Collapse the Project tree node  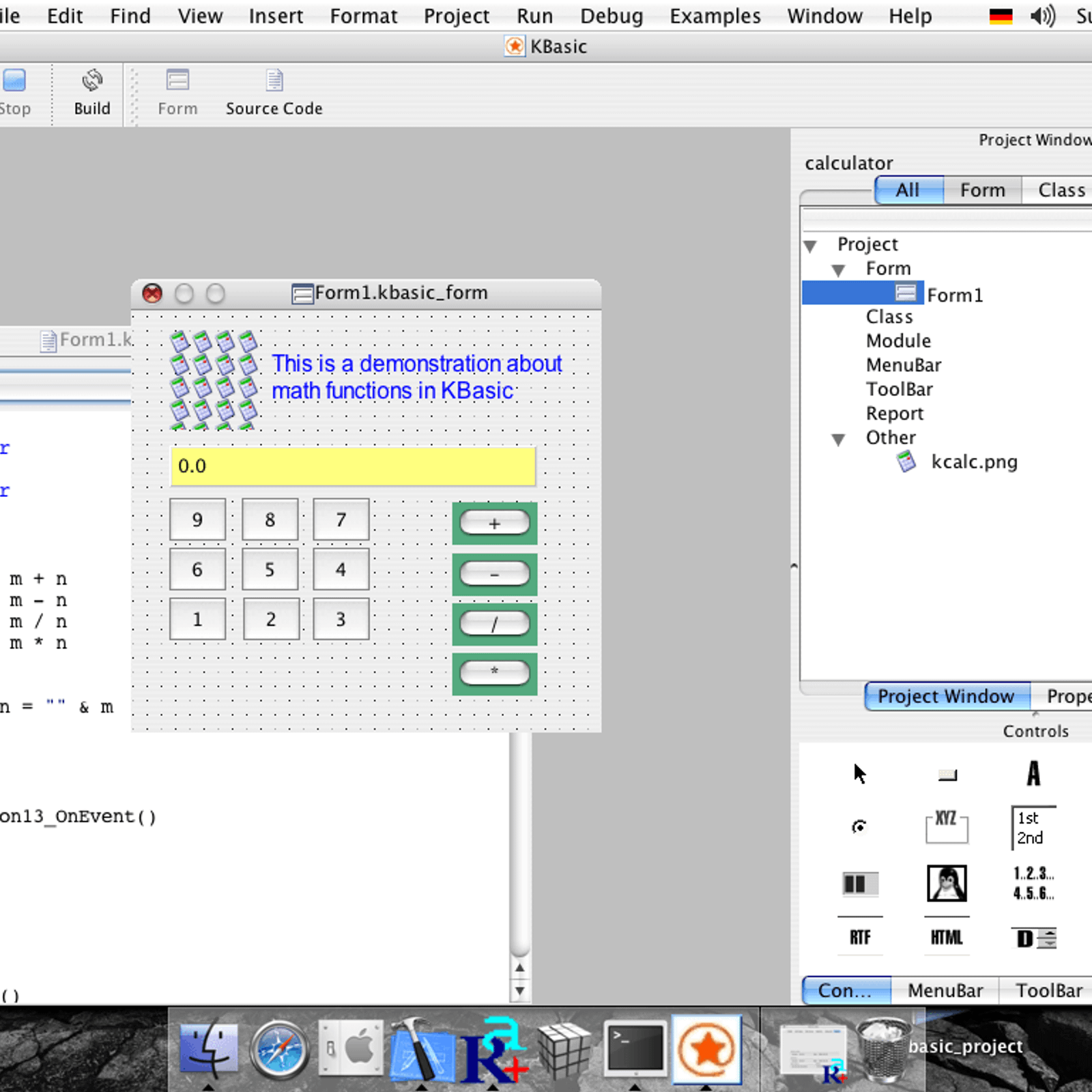point(810,246)
